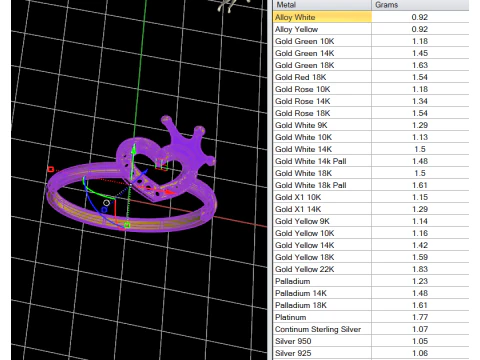Select Gold X1 14K metal
The image size is (480, 360).
point(322,209)
